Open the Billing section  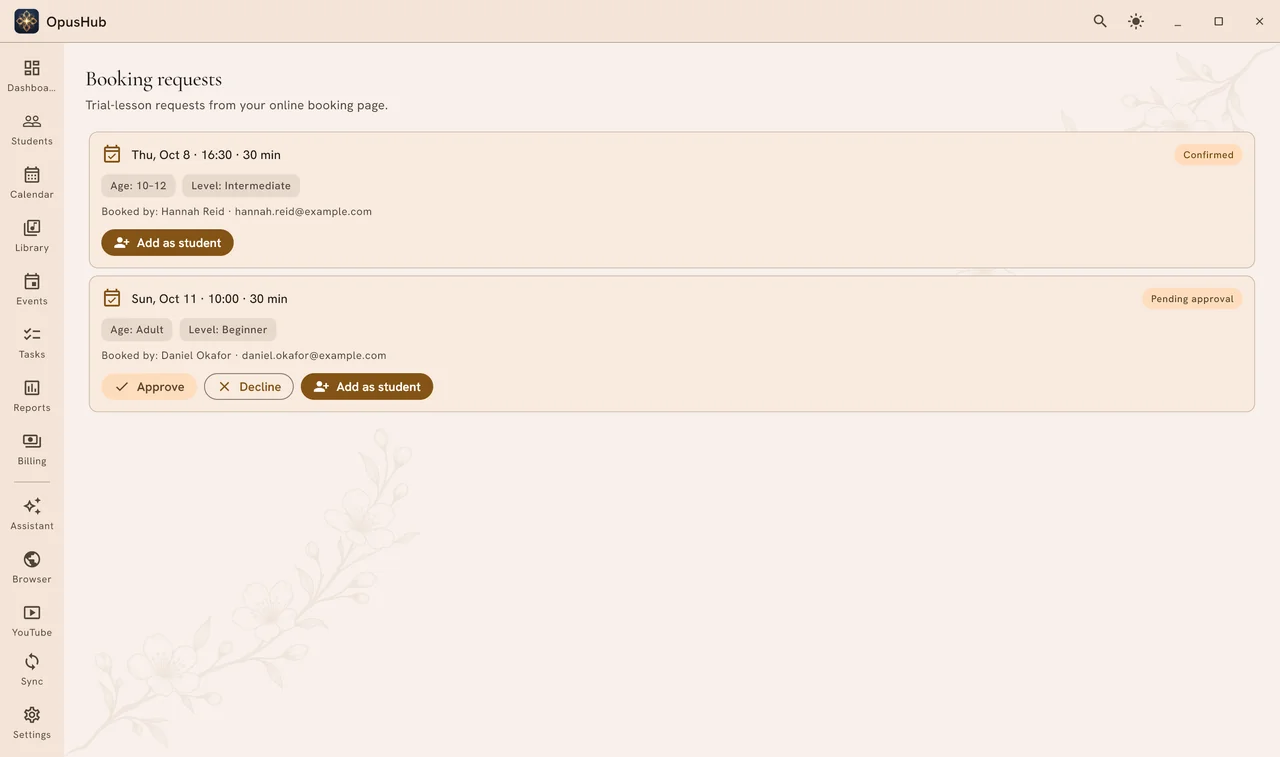32,449
